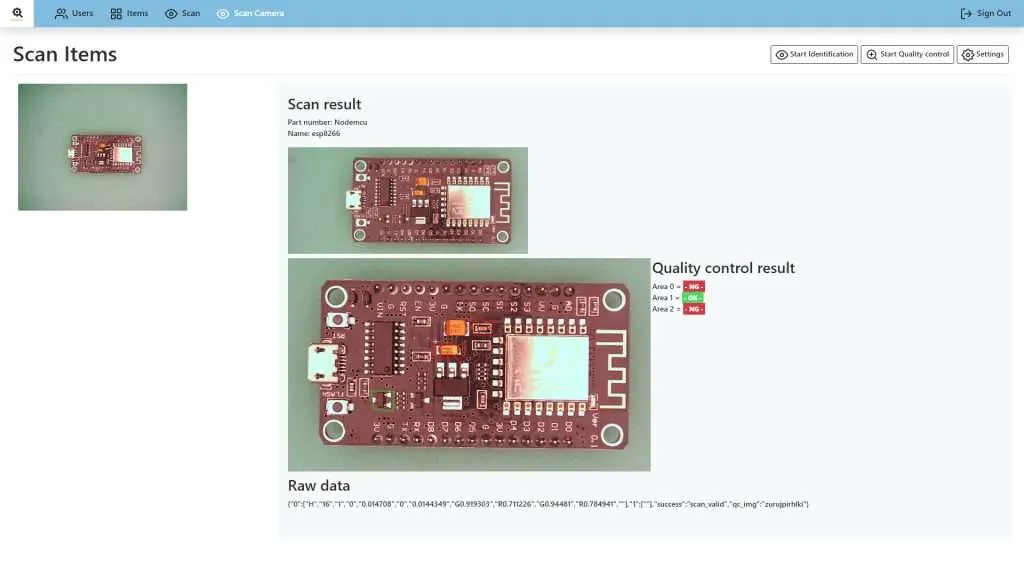The width and height of the screenshot is (1024, 576).
Task: Go to the Scan page
Action: tap(182, 13)
